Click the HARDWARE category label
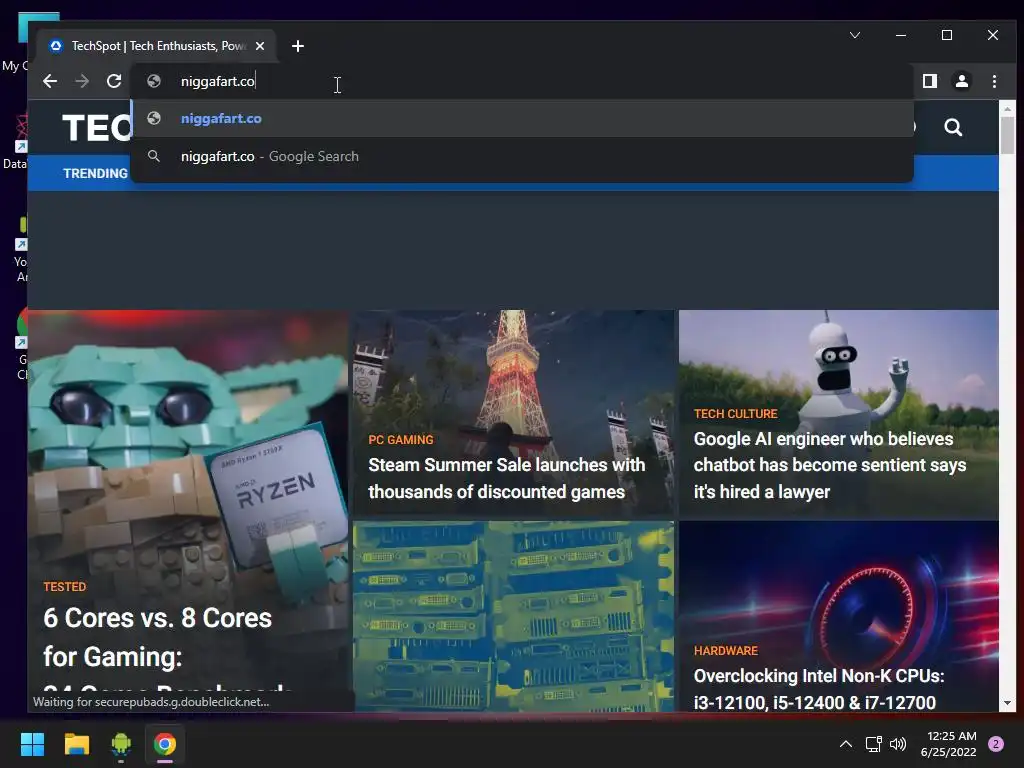The image size is (1024, 768). 726,650
